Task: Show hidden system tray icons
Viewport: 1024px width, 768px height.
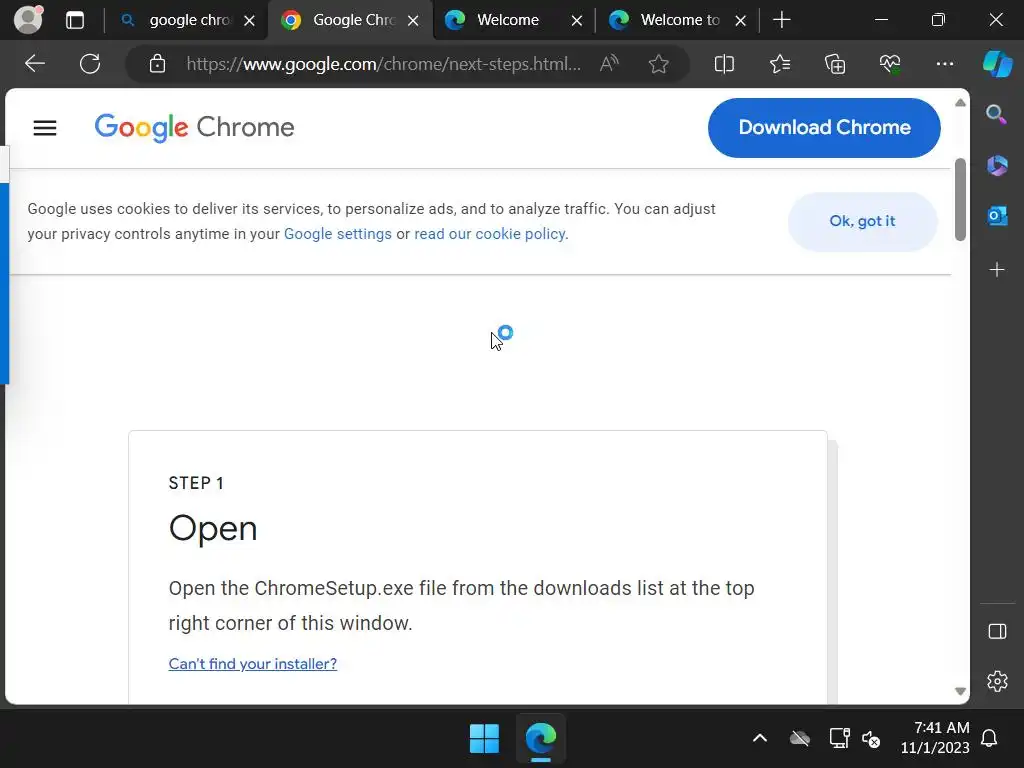Action: click(760, 739)
